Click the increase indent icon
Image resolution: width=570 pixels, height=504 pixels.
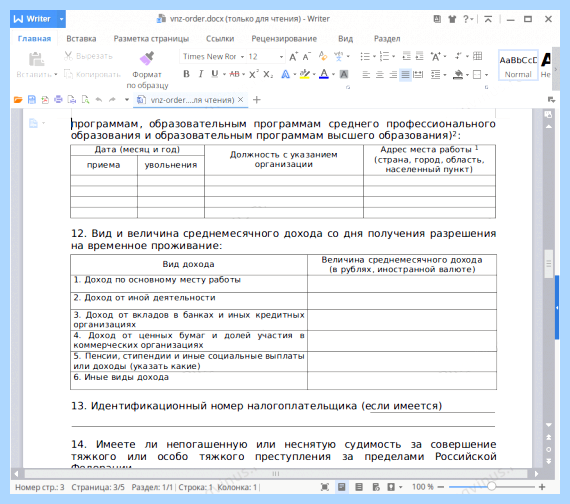[x=420, y=56]
